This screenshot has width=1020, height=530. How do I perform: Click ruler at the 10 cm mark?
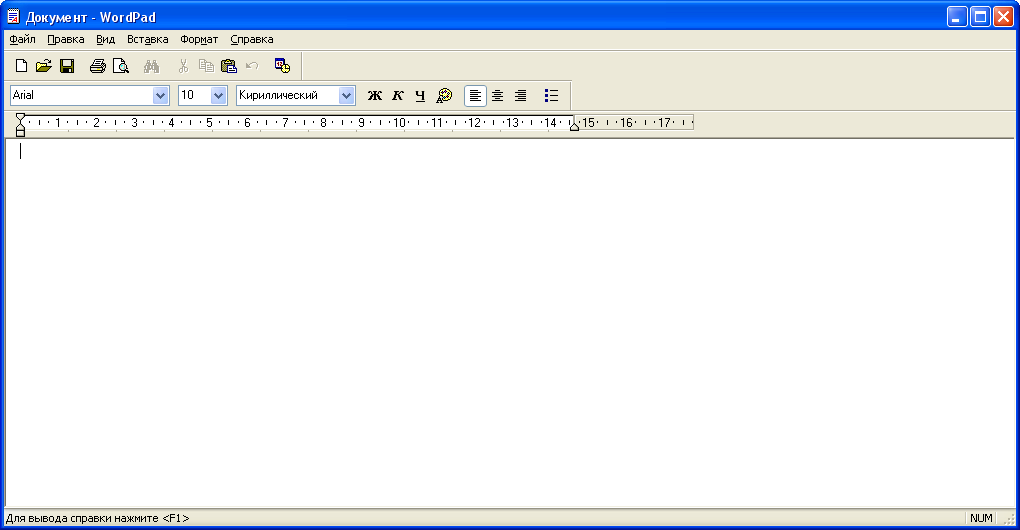point(399,122)
